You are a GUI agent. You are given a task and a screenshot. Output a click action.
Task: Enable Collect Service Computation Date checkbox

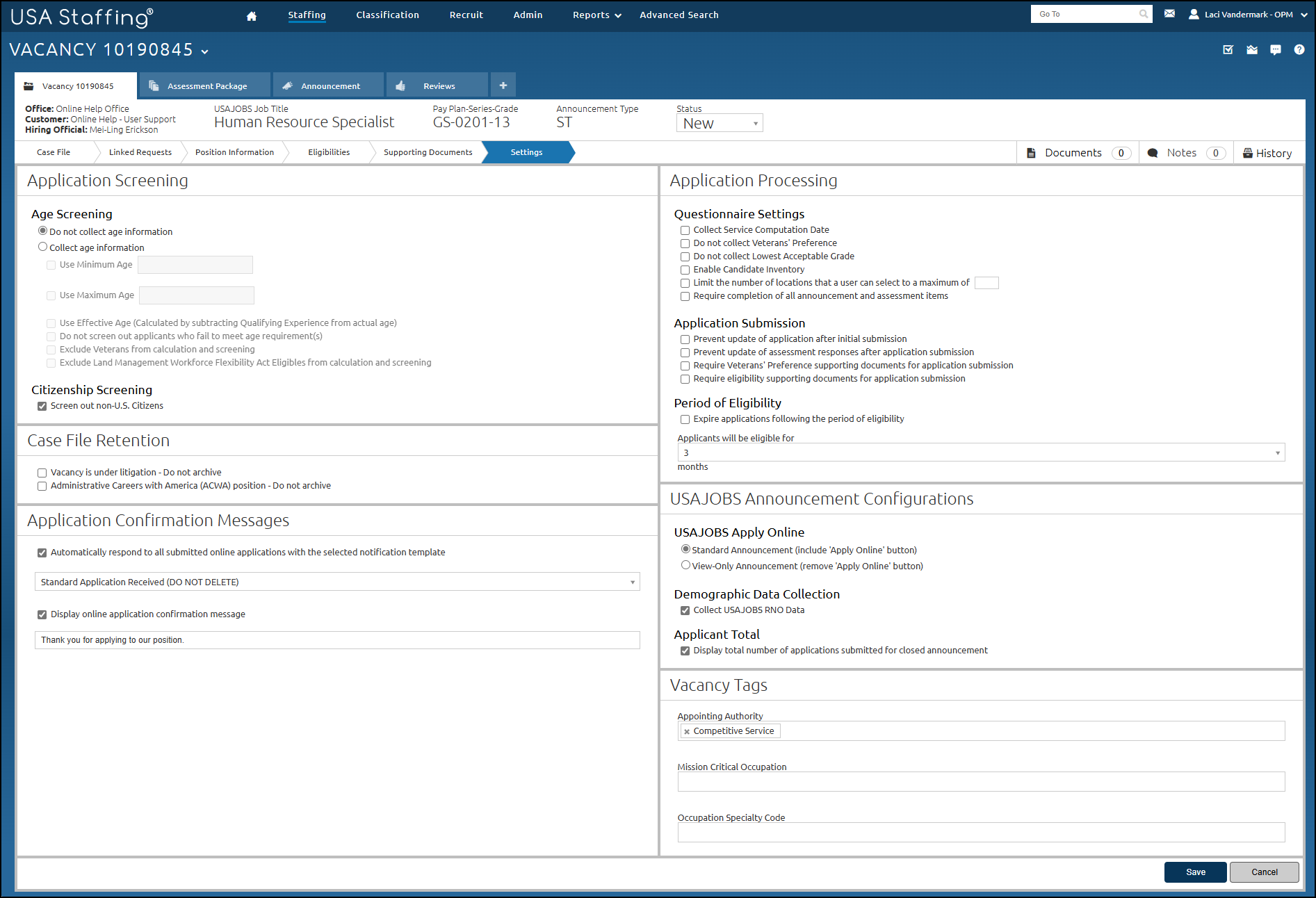(685, 231)
